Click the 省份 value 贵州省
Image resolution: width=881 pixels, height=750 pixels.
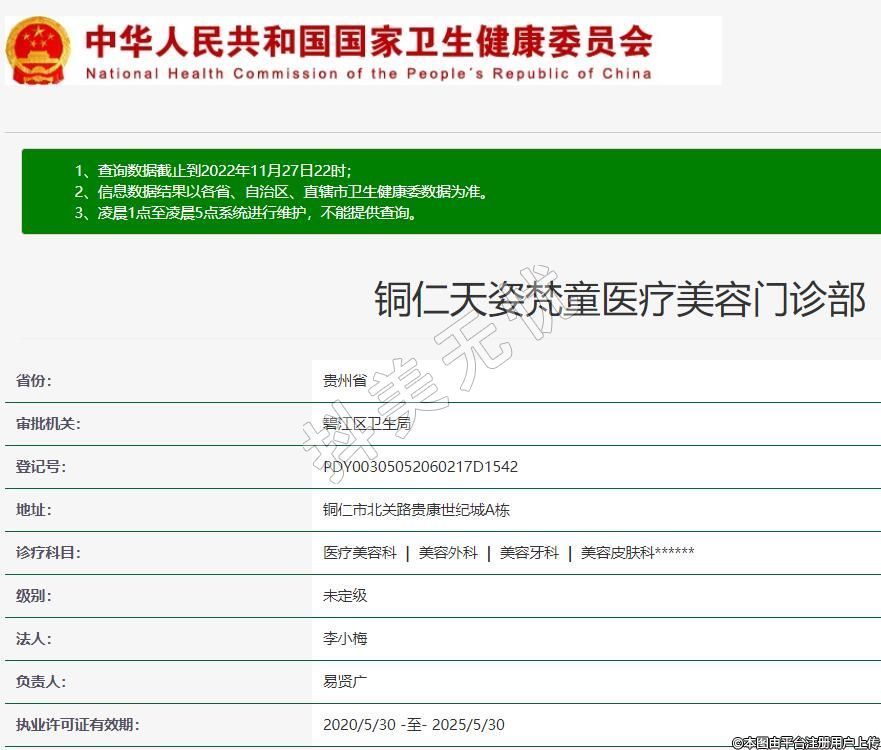click(x=345, y=381)
